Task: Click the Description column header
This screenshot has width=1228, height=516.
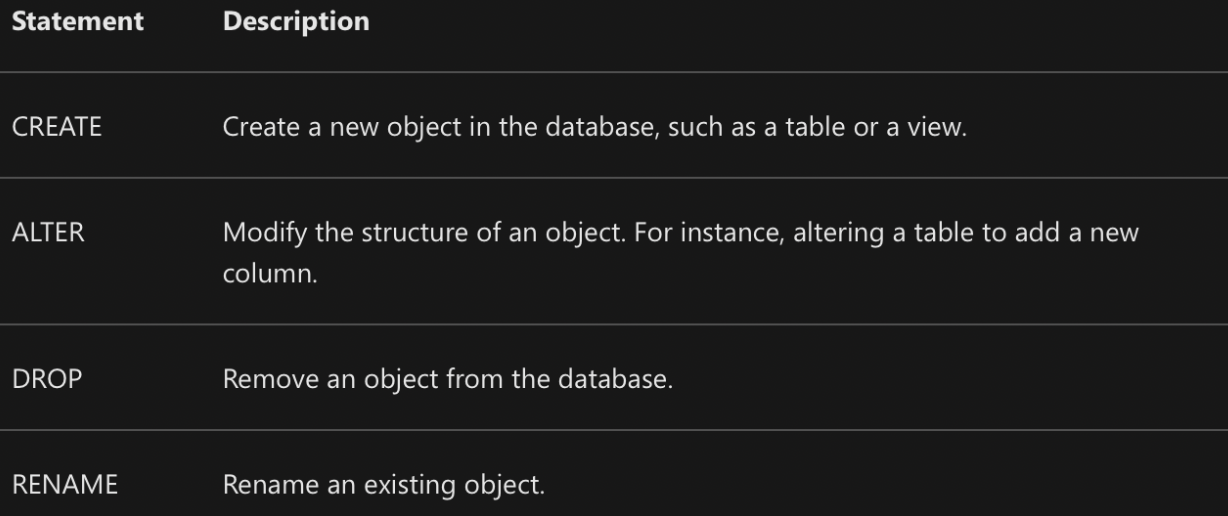Action: 295,20
